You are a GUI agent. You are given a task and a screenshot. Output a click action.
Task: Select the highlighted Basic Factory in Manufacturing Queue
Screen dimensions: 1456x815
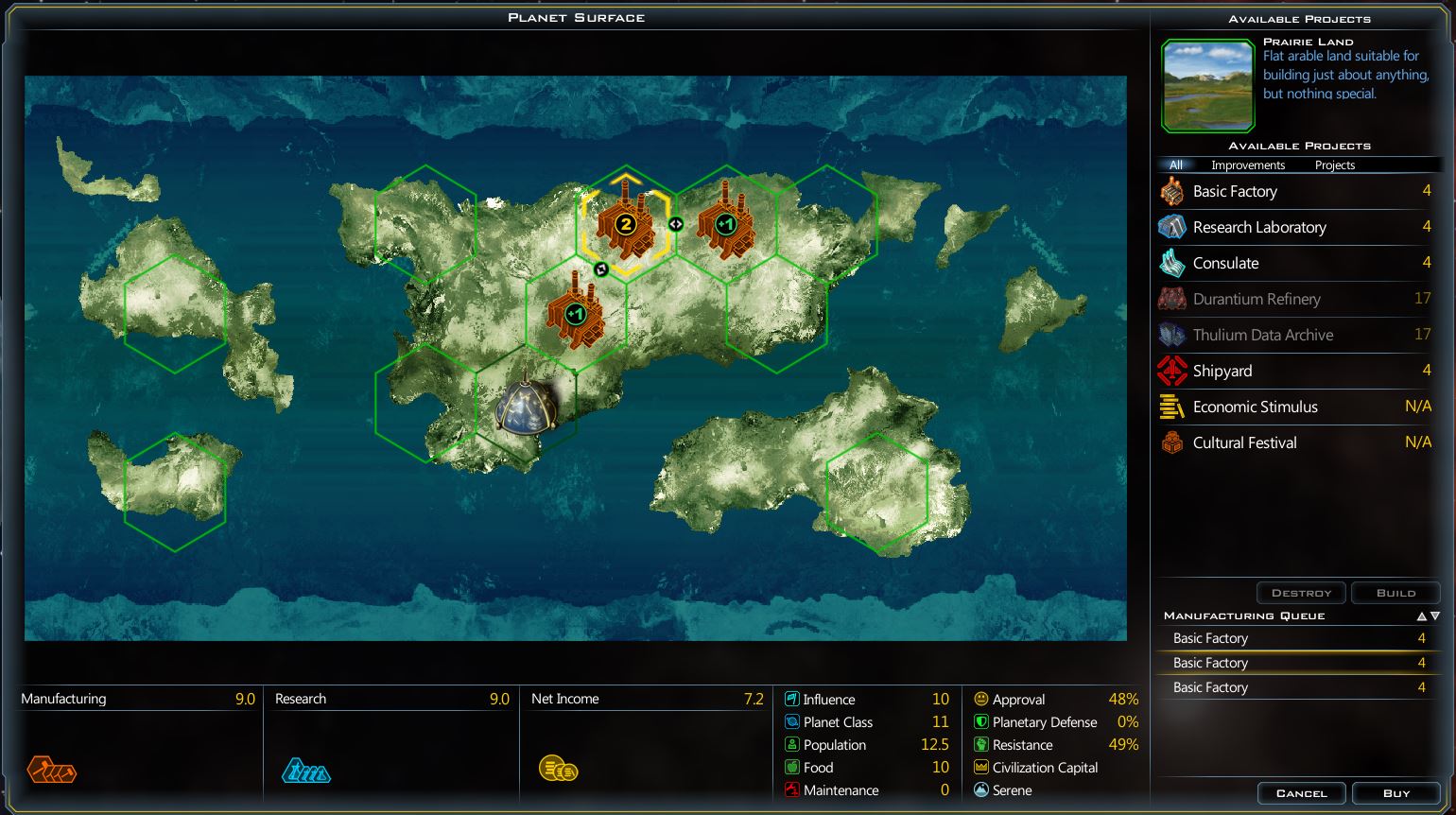1297,663
